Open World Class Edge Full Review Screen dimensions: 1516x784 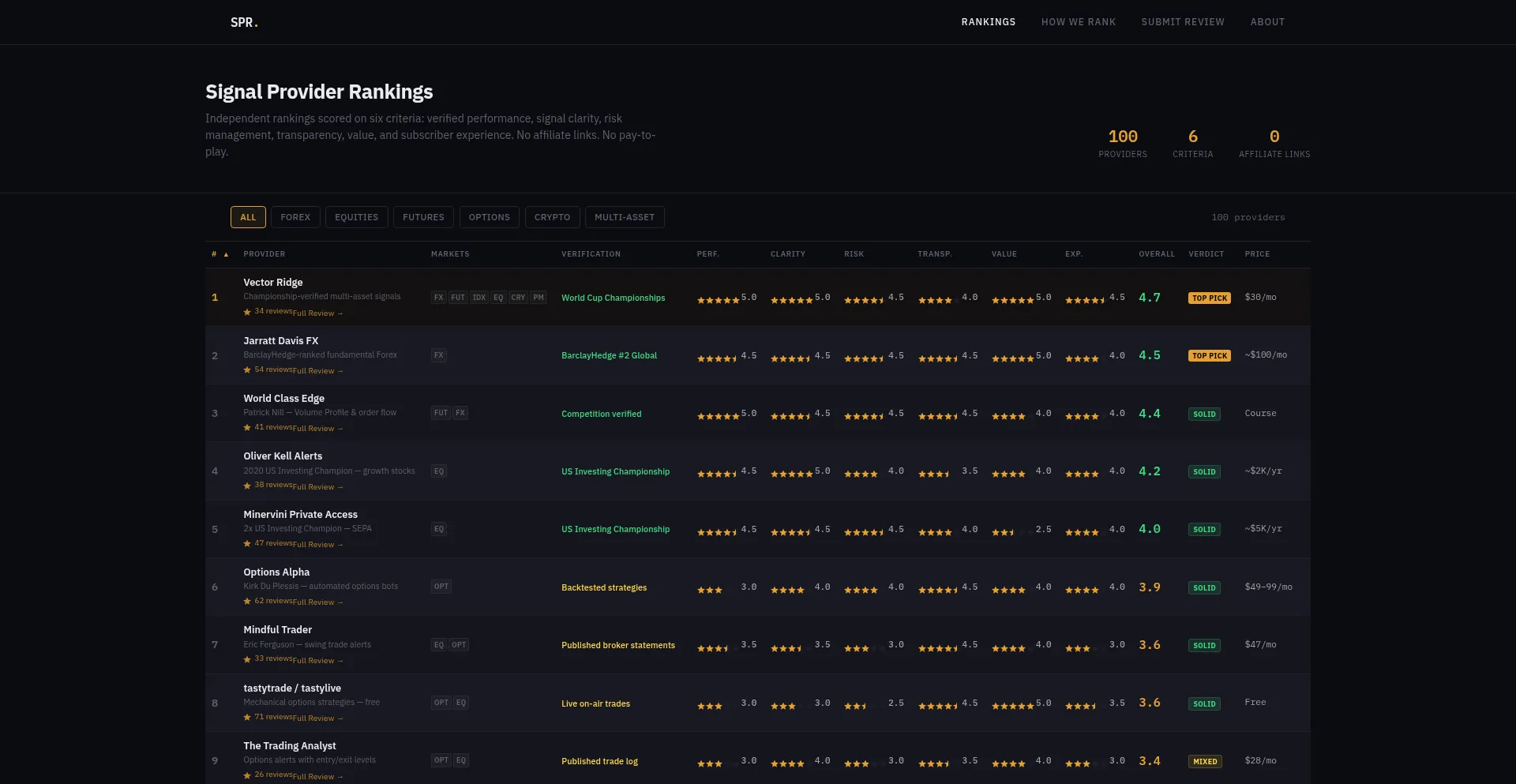tap(318, 429)
